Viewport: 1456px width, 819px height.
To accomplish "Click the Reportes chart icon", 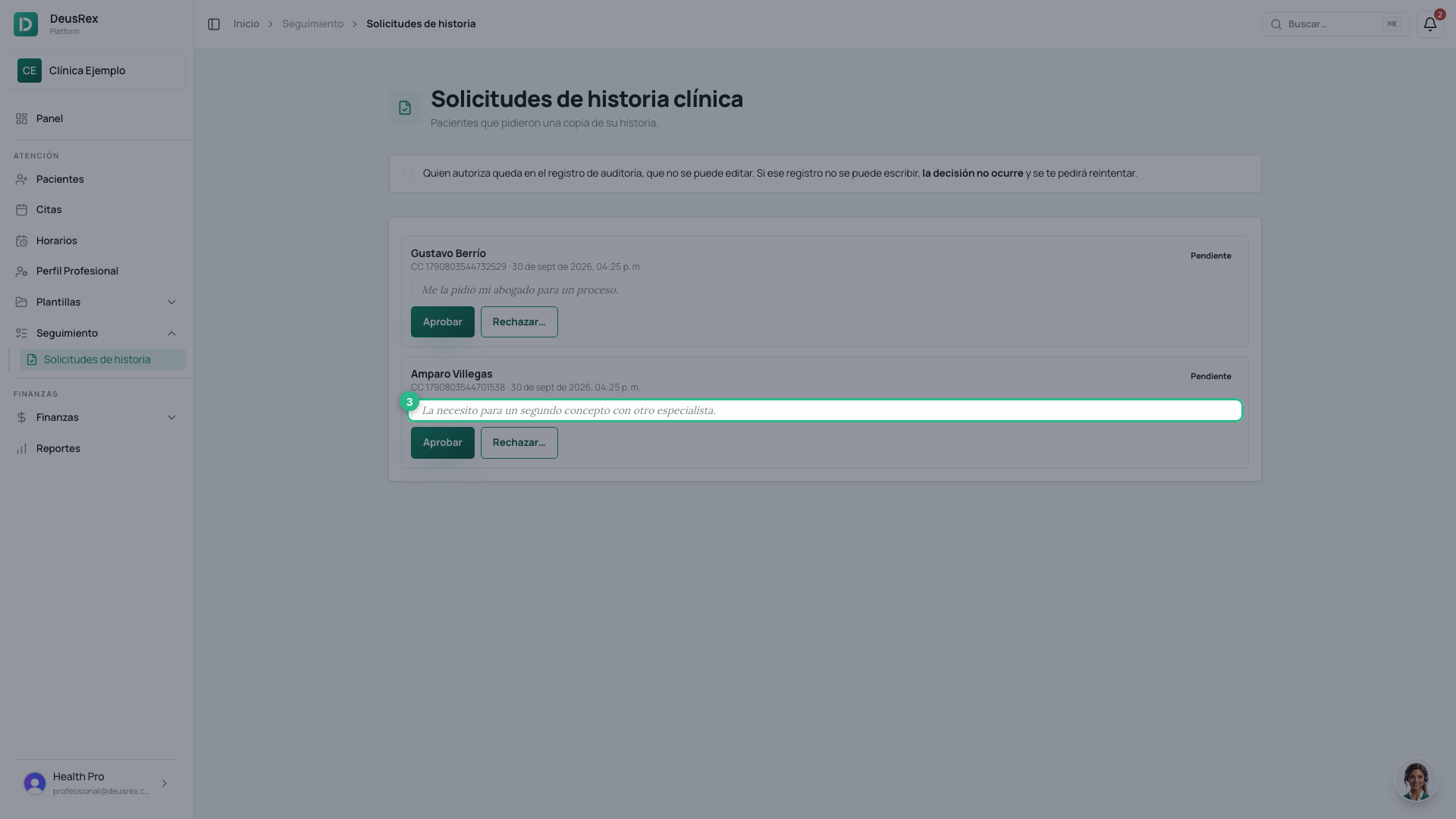I will [x=21, y=449].
